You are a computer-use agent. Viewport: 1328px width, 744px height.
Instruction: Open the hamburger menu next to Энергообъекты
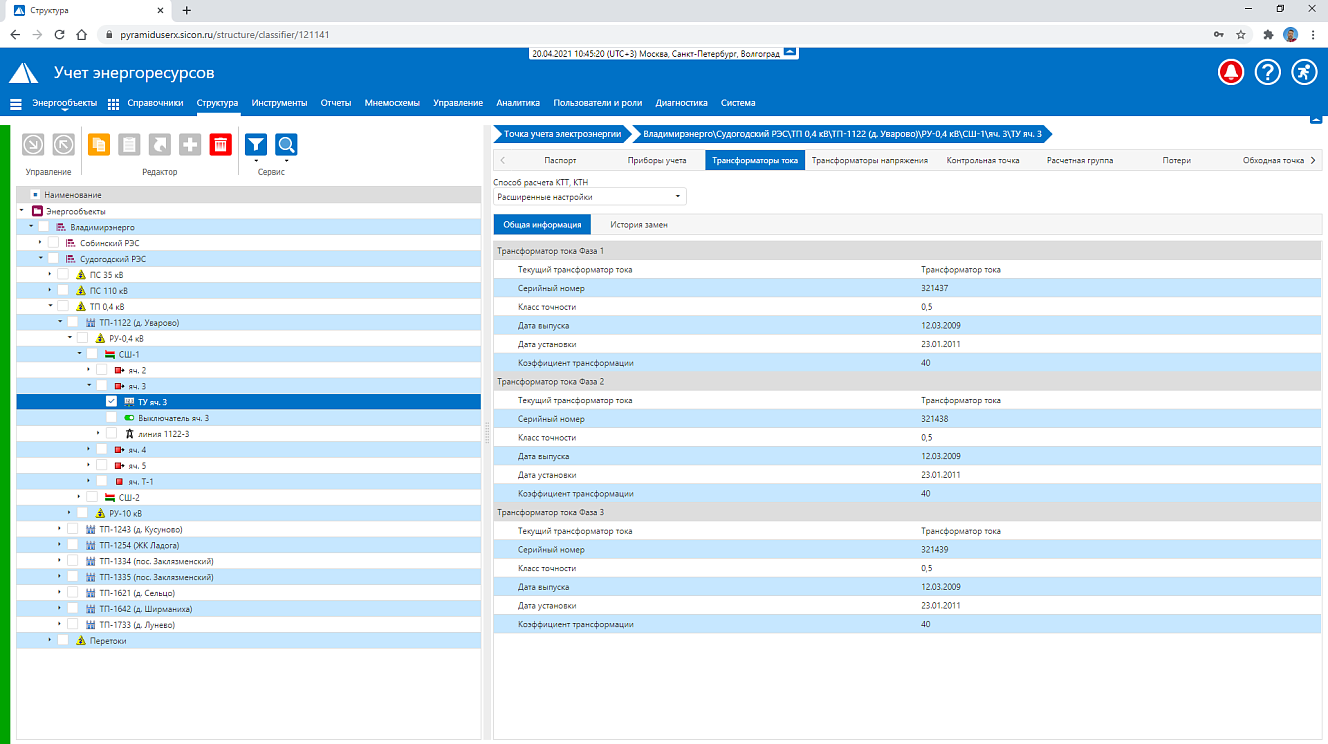pos(15,103)
